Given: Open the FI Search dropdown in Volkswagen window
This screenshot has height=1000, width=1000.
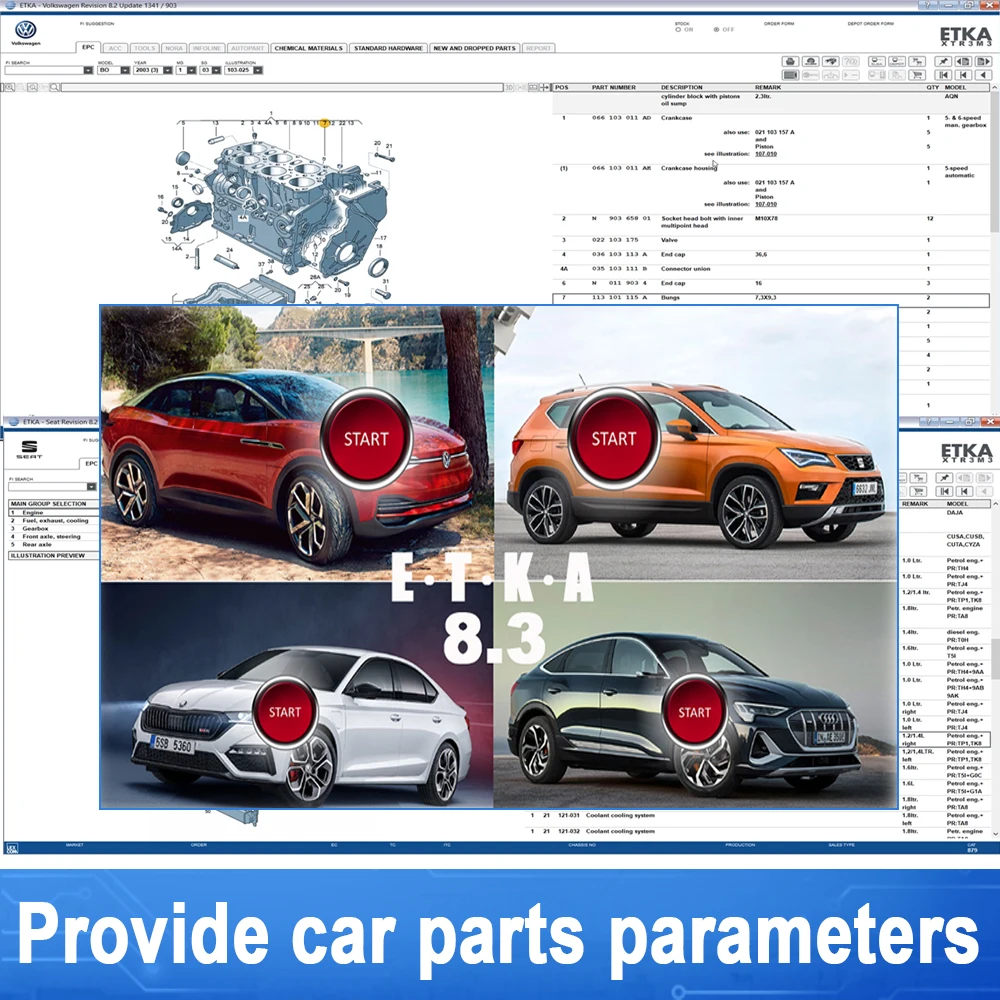Looking at the screenshot, I should tap(88, 70).
